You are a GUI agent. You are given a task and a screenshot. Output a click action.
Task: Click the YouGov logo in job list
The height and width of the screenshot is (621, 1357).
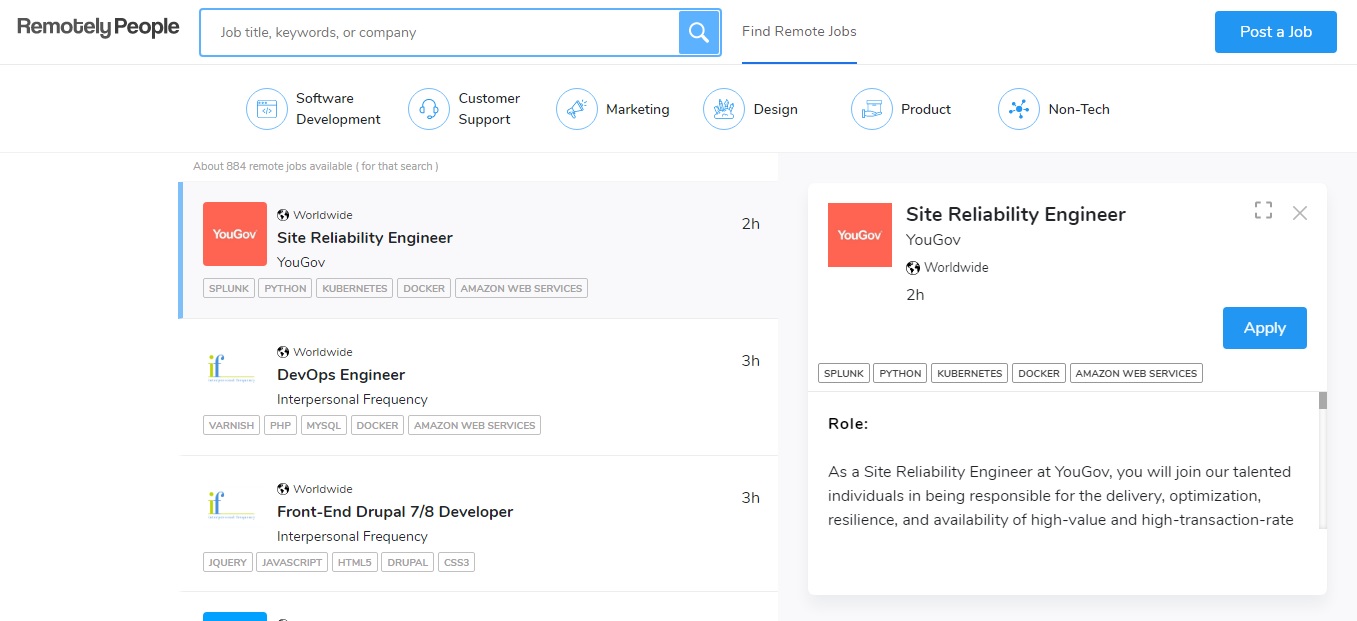click(235, 234)
